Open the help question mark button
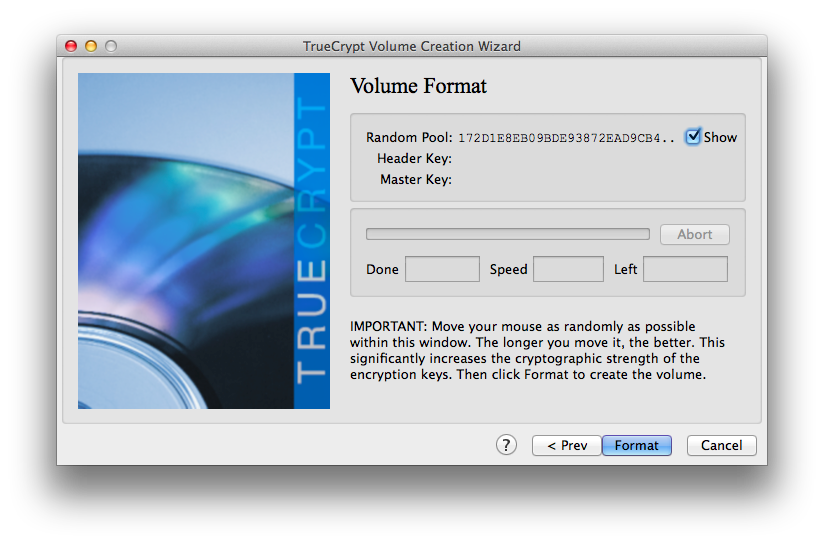This screenshot has width=824, height=544. tap(506, 445)
